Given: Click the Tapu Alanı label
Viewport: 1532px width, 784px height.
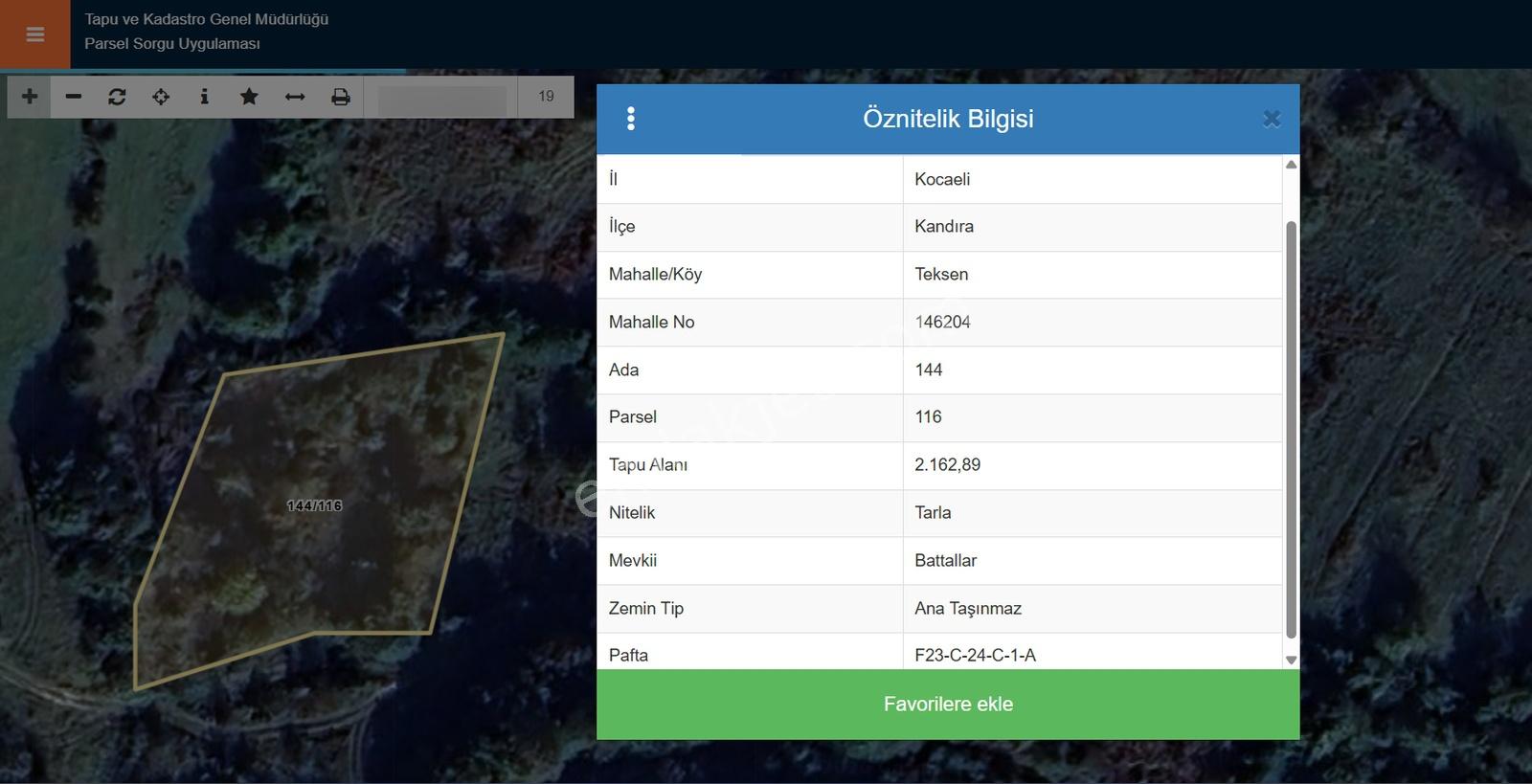Looking at the screenshot, I should [648, 464].
